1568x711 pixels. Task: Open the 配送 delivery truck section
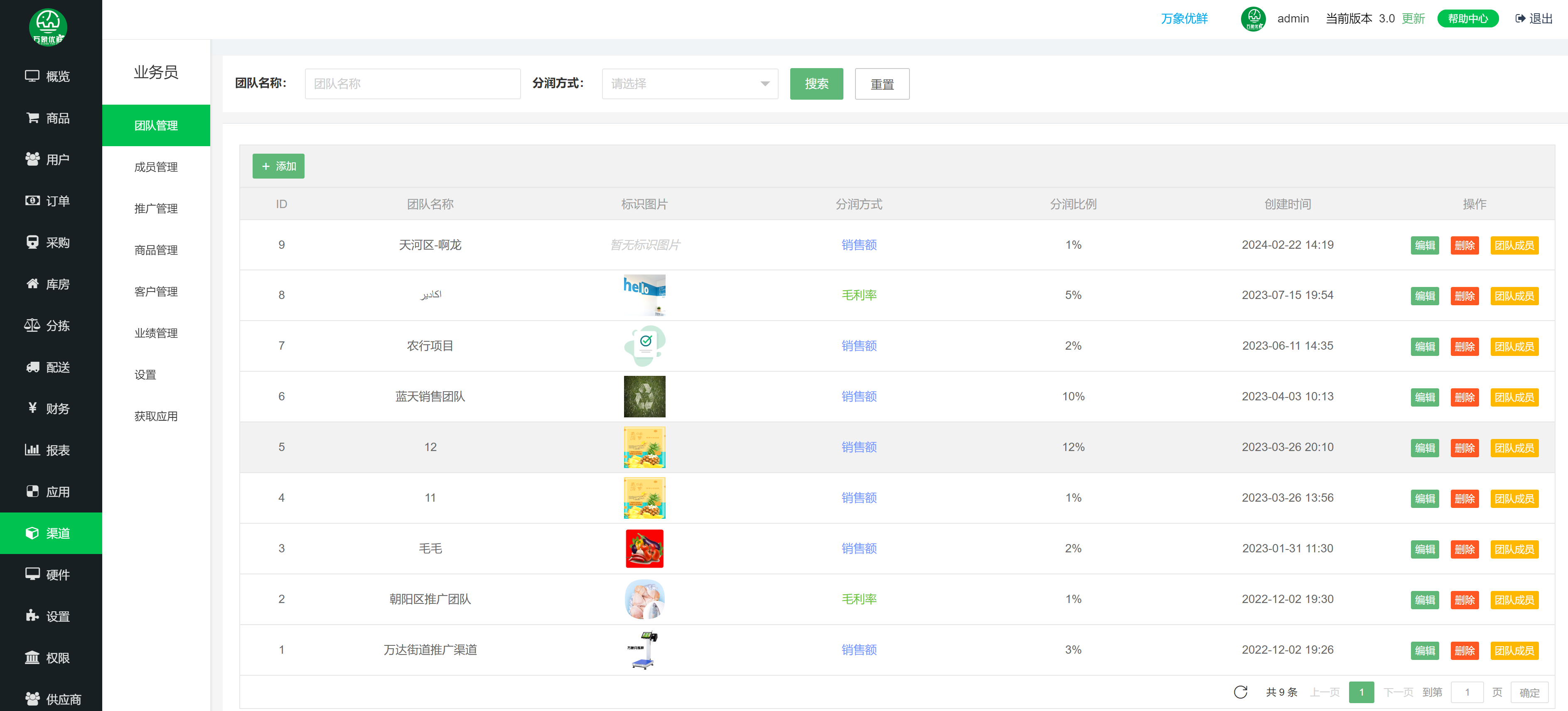tap(32, 367)
